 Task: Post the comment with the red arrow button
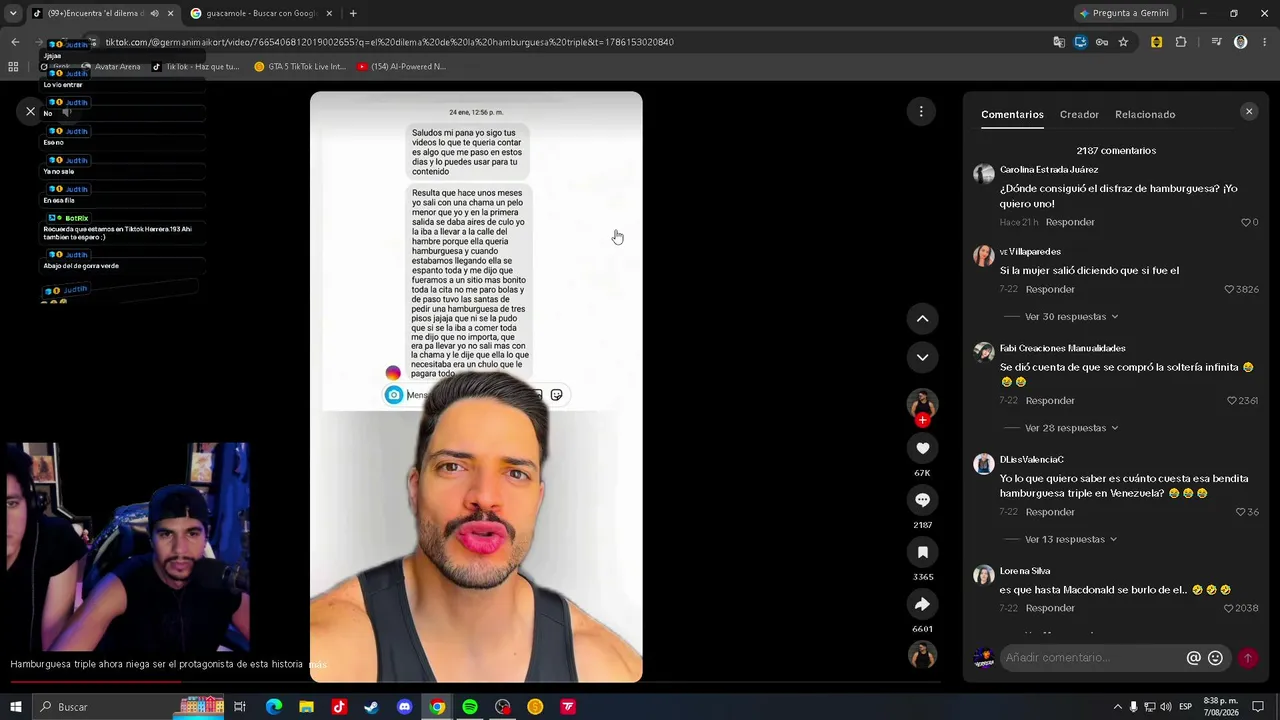(x=1247, y=658)
